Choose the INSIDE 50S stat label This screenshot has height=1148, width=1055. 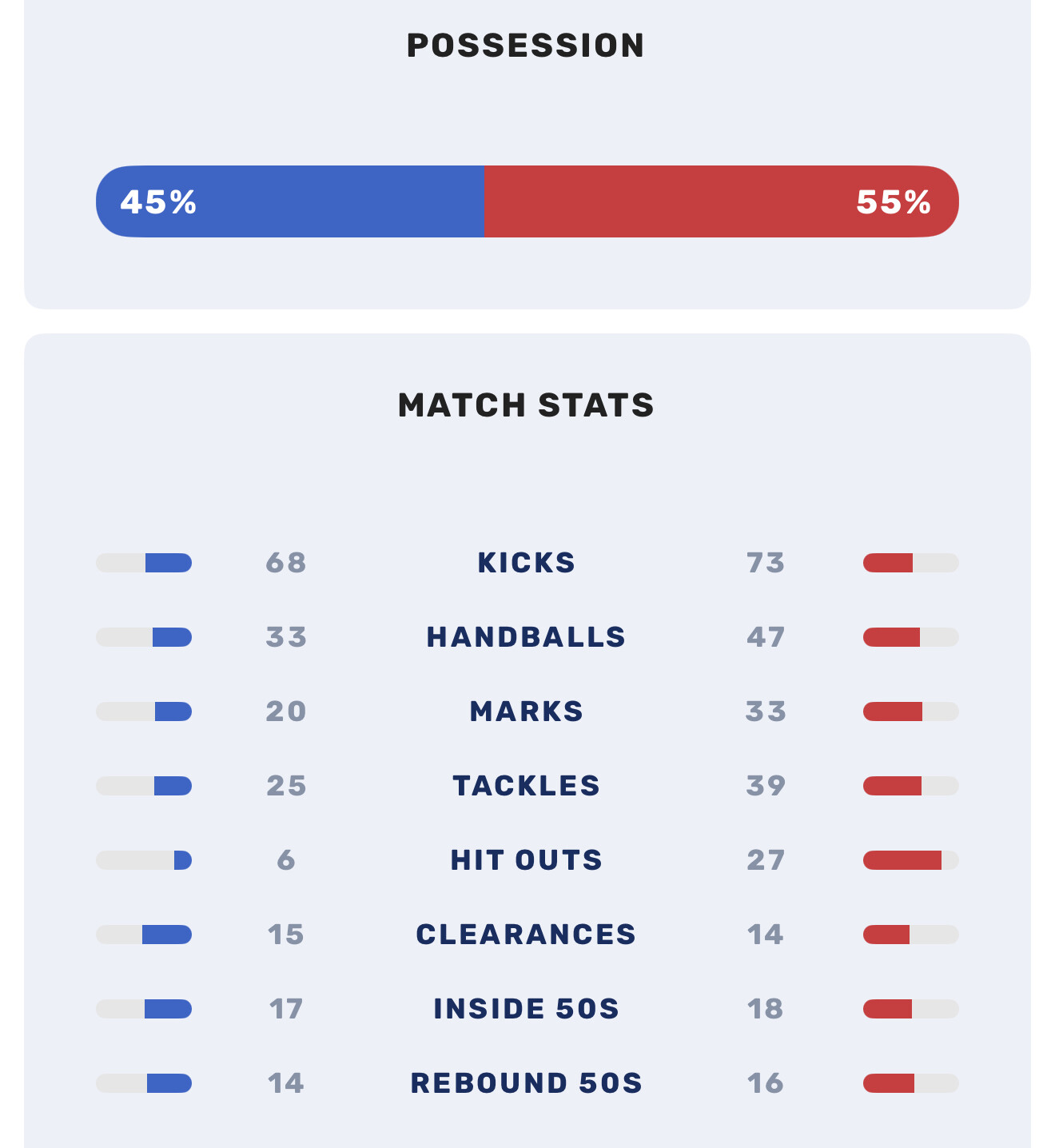click(x=526, y=1009)
